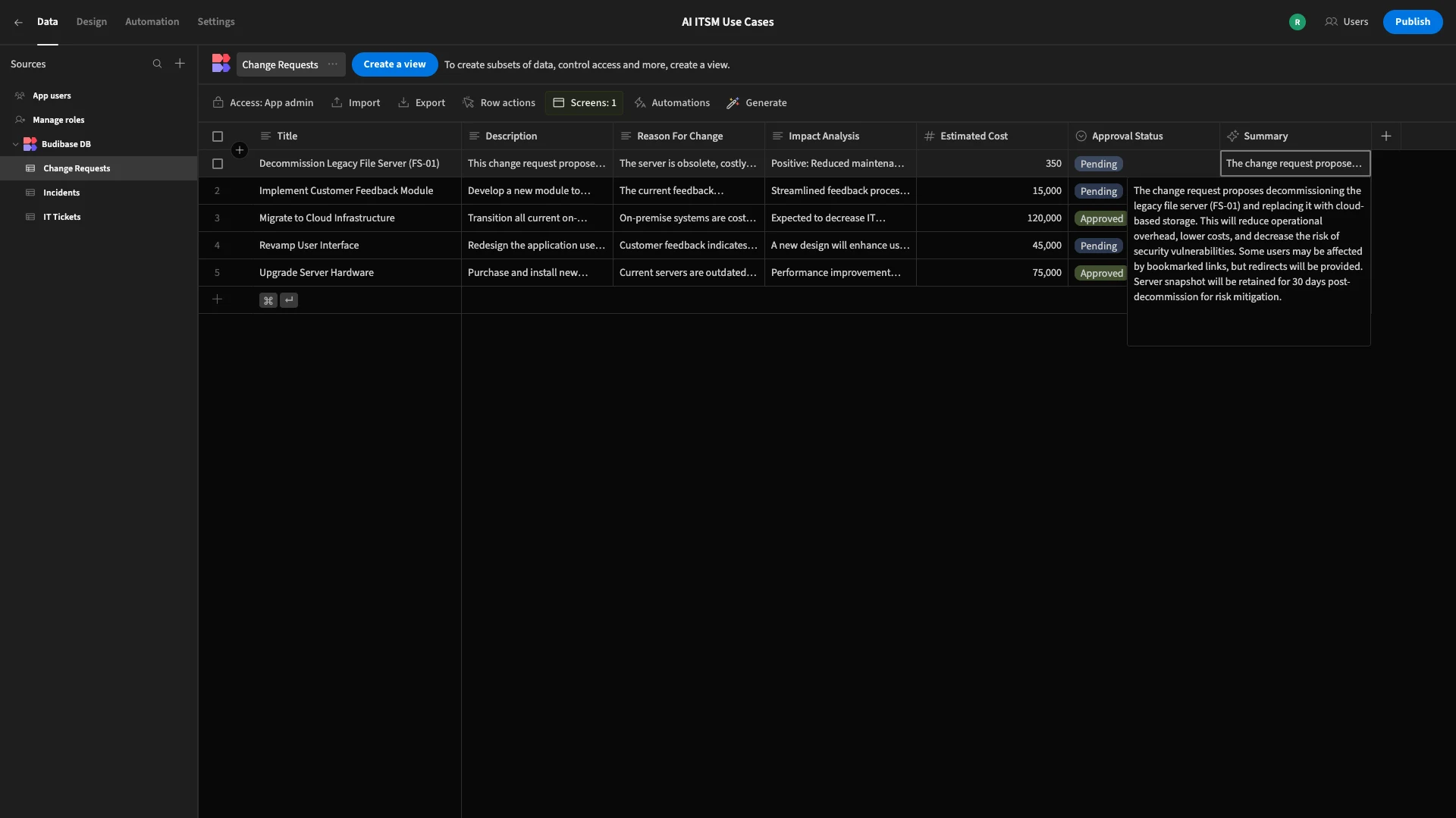Select row number 5
1456x818 pixels.
[x=217, y=273]
